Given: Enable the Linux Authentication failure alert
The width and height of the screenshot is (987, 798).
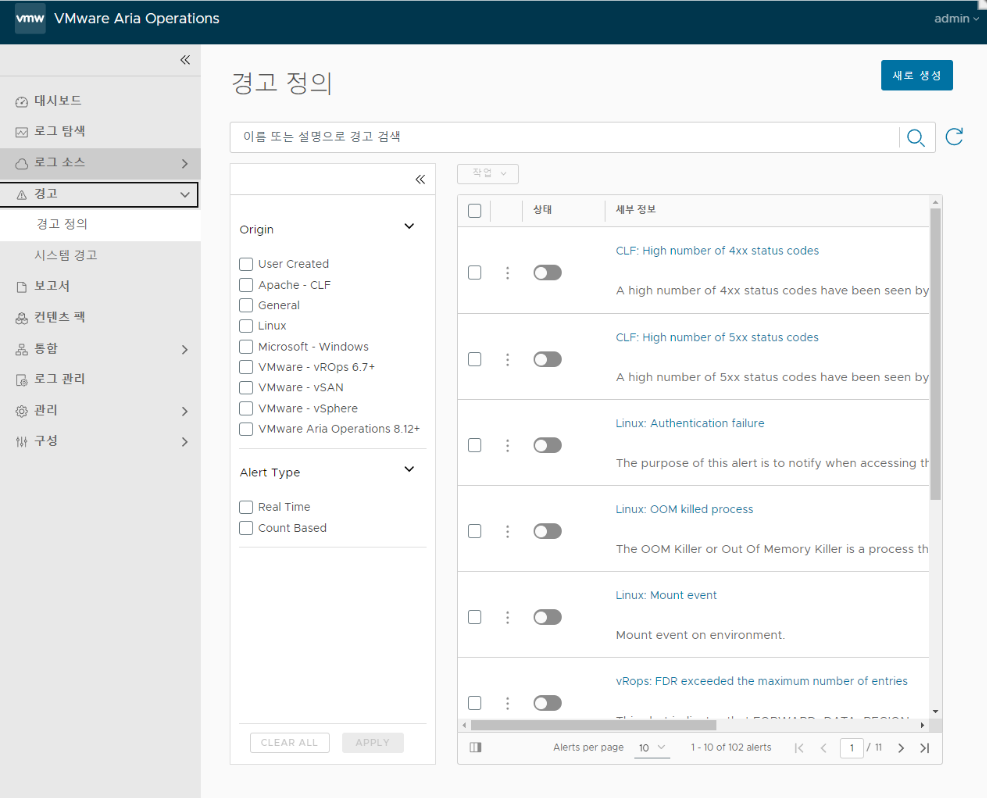Looking at the screenshot, I should point(547,446).
